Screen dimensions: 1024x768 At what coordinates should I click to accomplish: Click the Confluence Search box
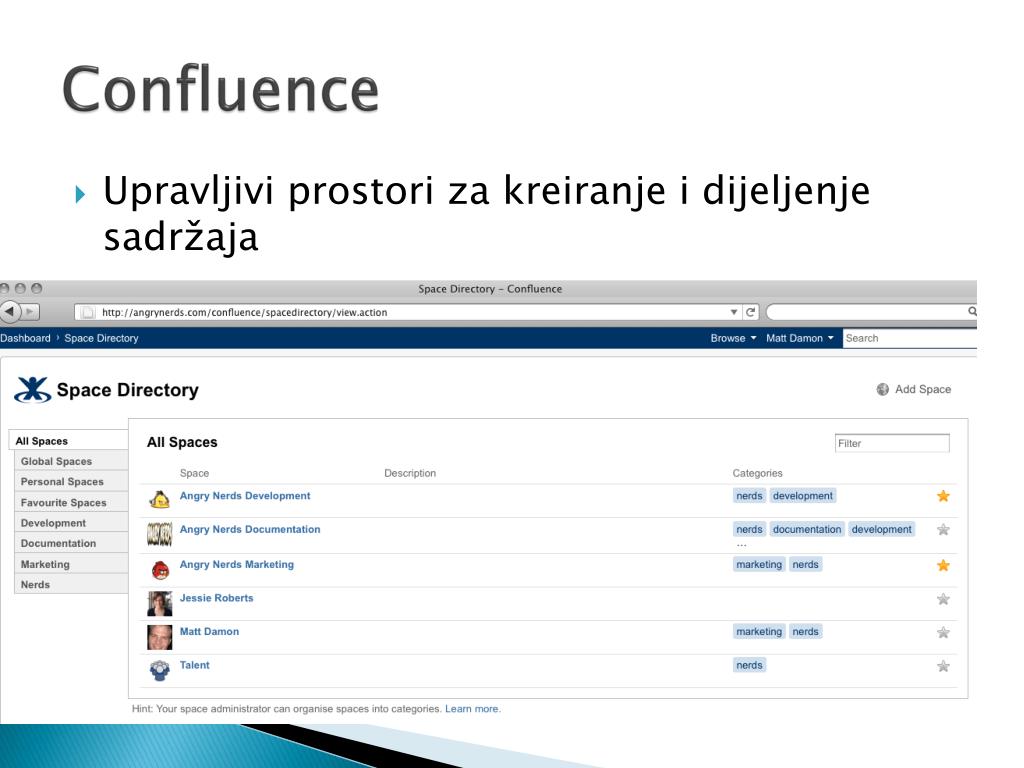click(x=910, y=338)
